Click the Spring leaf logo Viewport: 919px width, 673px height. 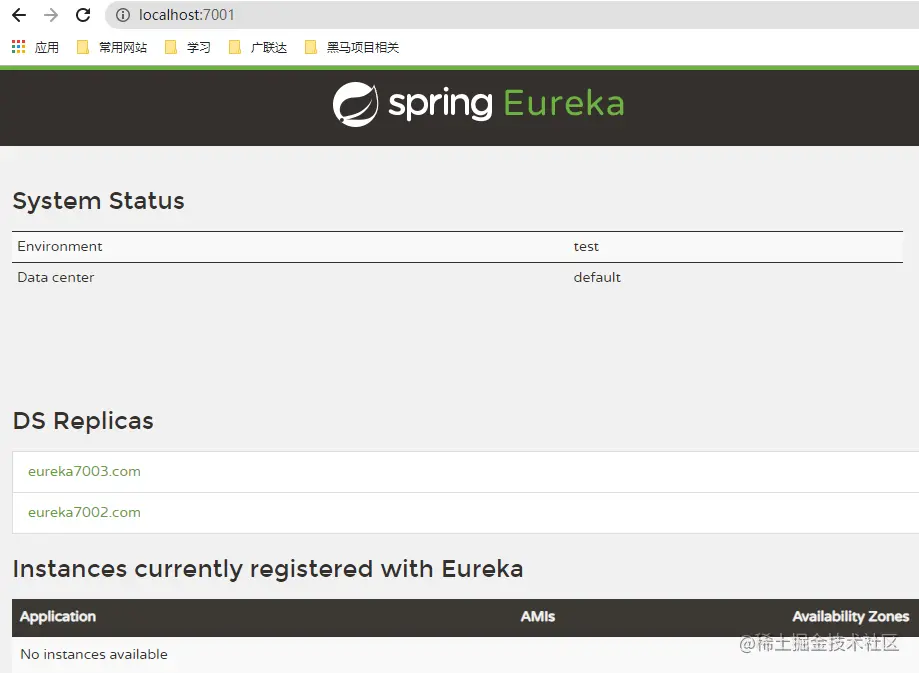[355, 104]
